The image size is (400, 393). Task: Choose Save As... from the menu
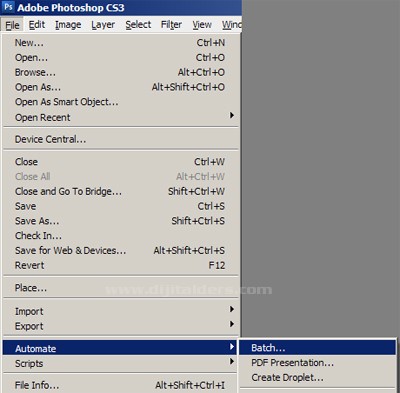tap(120, 221)
